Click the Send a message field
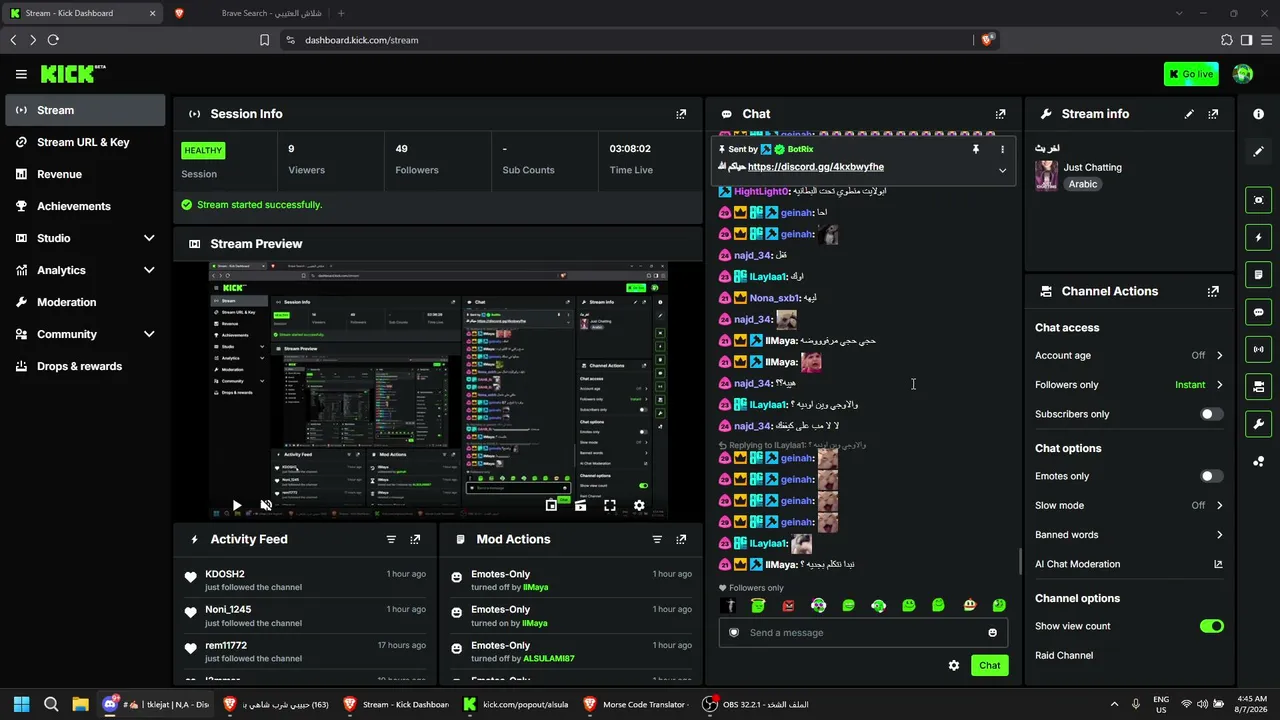 863,632
